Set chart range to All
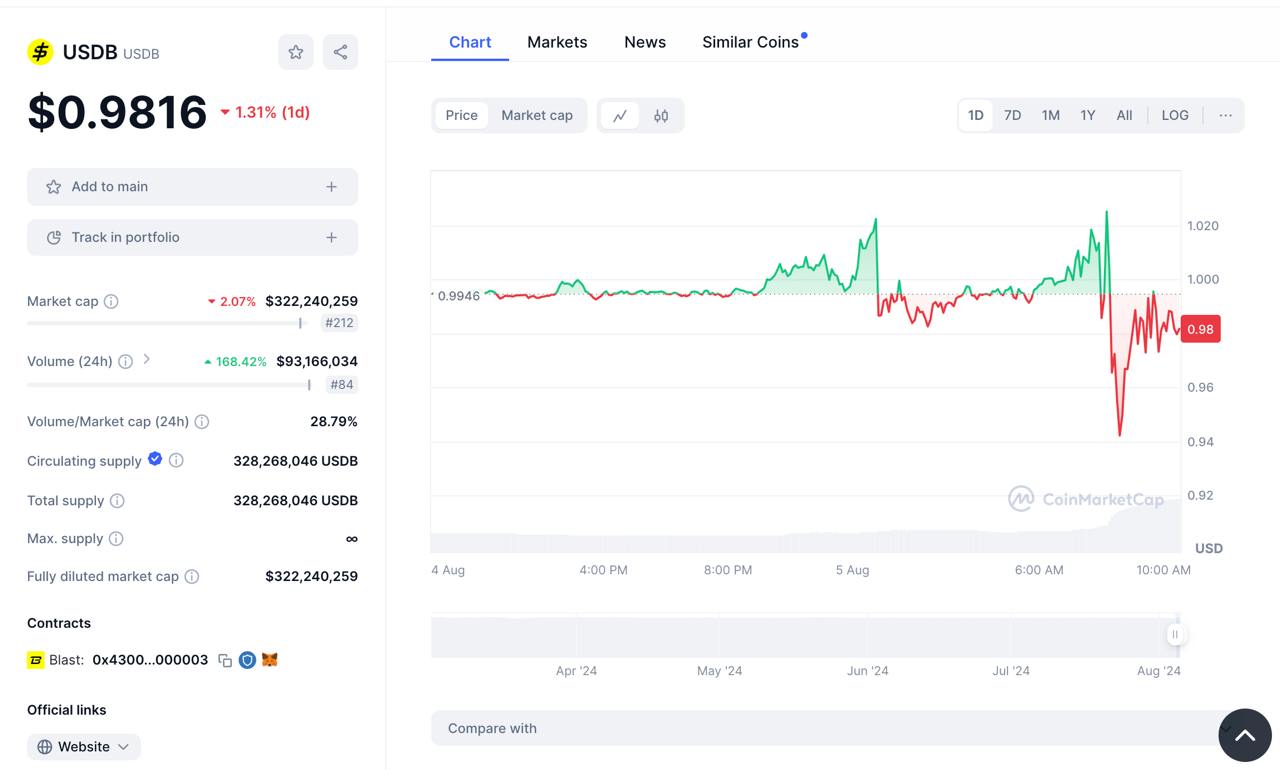The width and height of the screenshot is (1280, 770). coord(1125,115)
